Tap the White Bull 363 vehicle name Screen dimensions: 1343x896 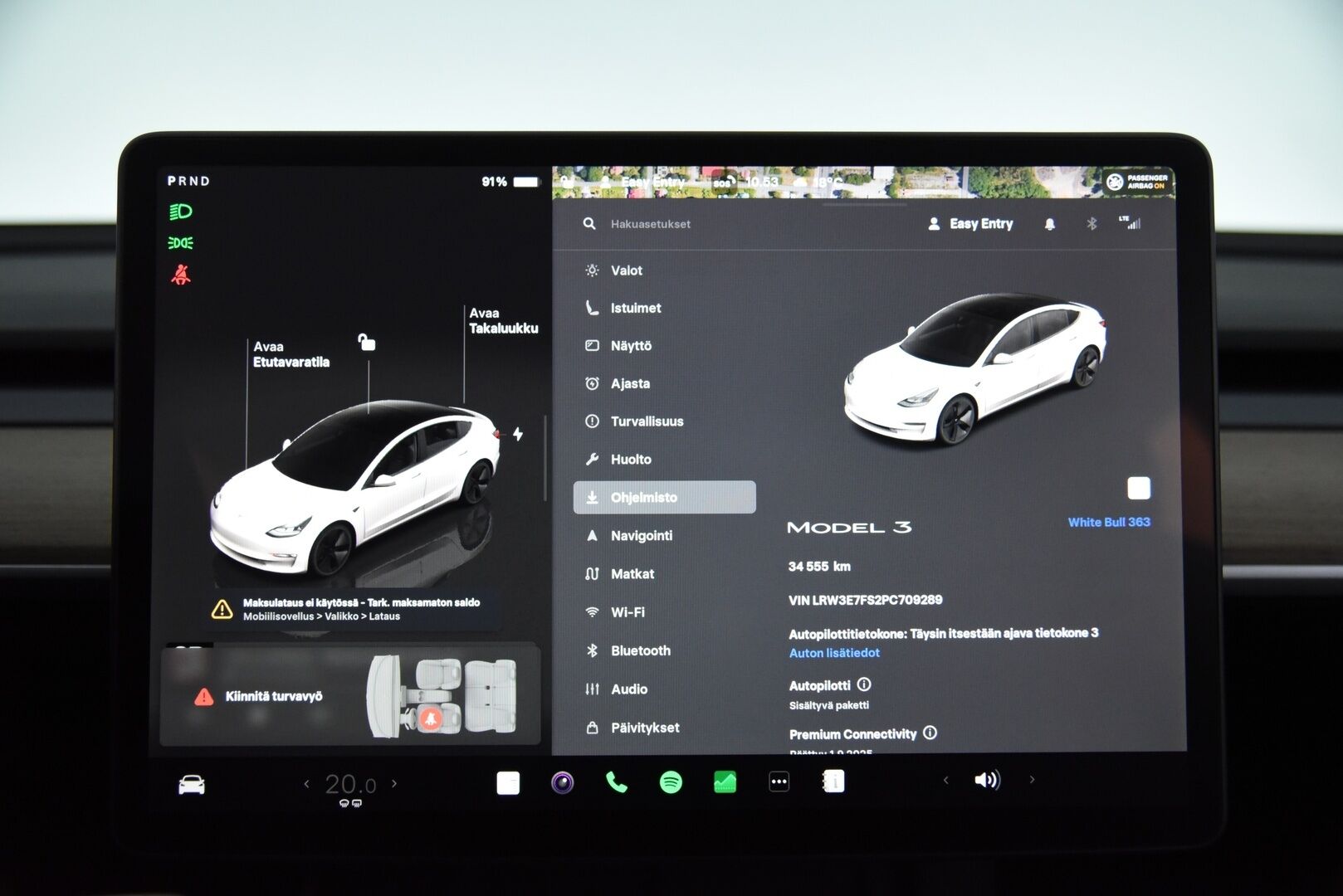click(1109, 522)
